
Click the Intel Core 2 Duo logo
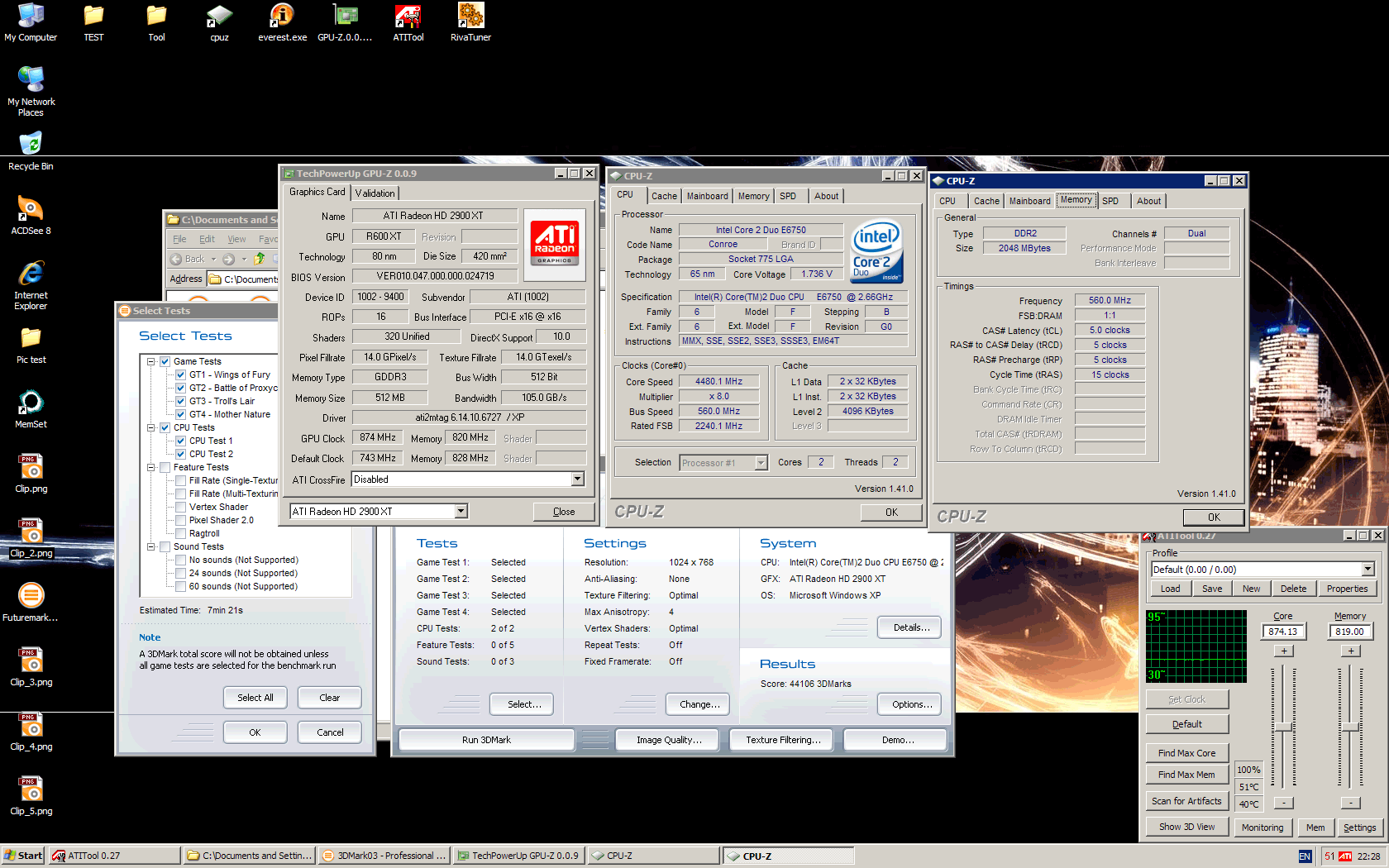coord(877,251)
